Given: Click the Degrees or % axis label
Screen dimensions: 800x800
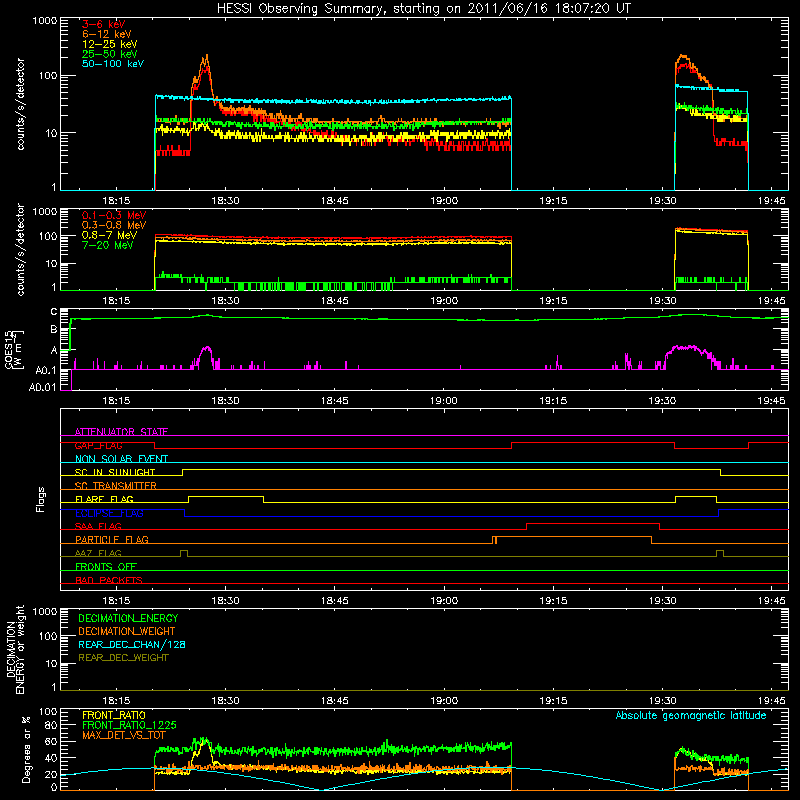Looking at the screenshot, I should tap(26, 749).
